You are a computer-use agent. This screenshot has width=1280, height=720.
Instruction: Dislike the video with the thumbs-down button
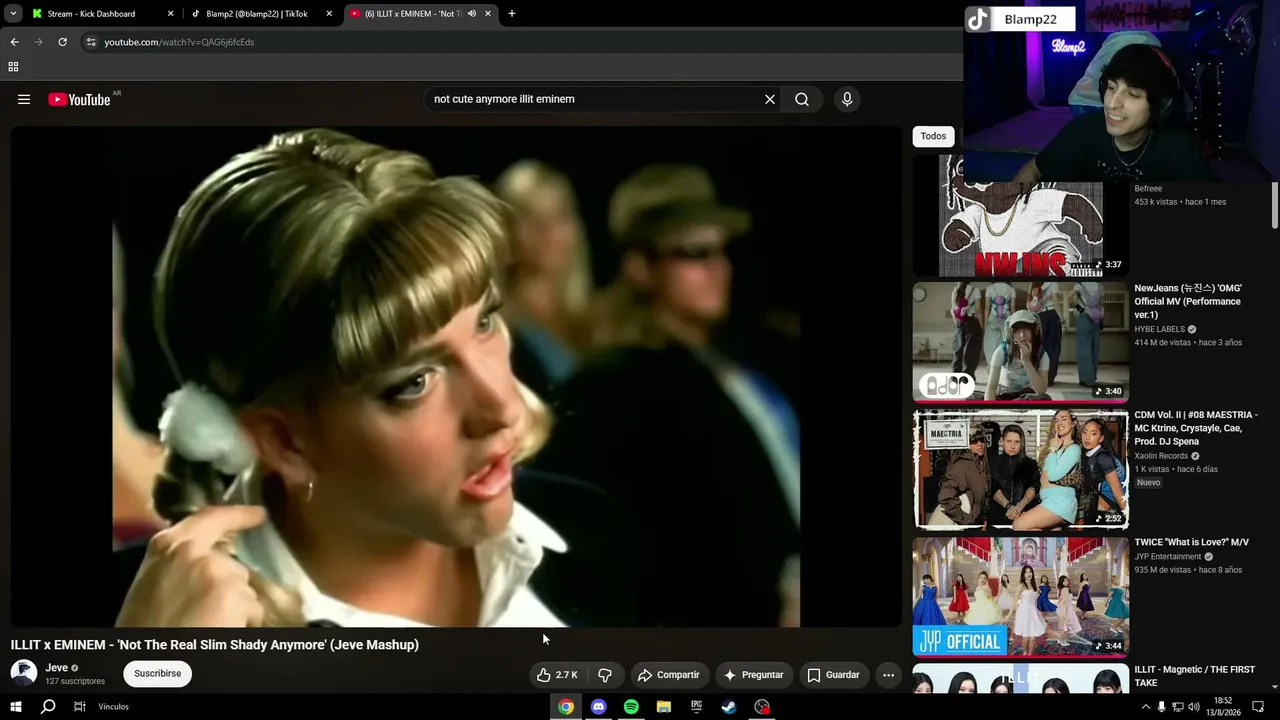pyautogui.click(x=605, y=675)
